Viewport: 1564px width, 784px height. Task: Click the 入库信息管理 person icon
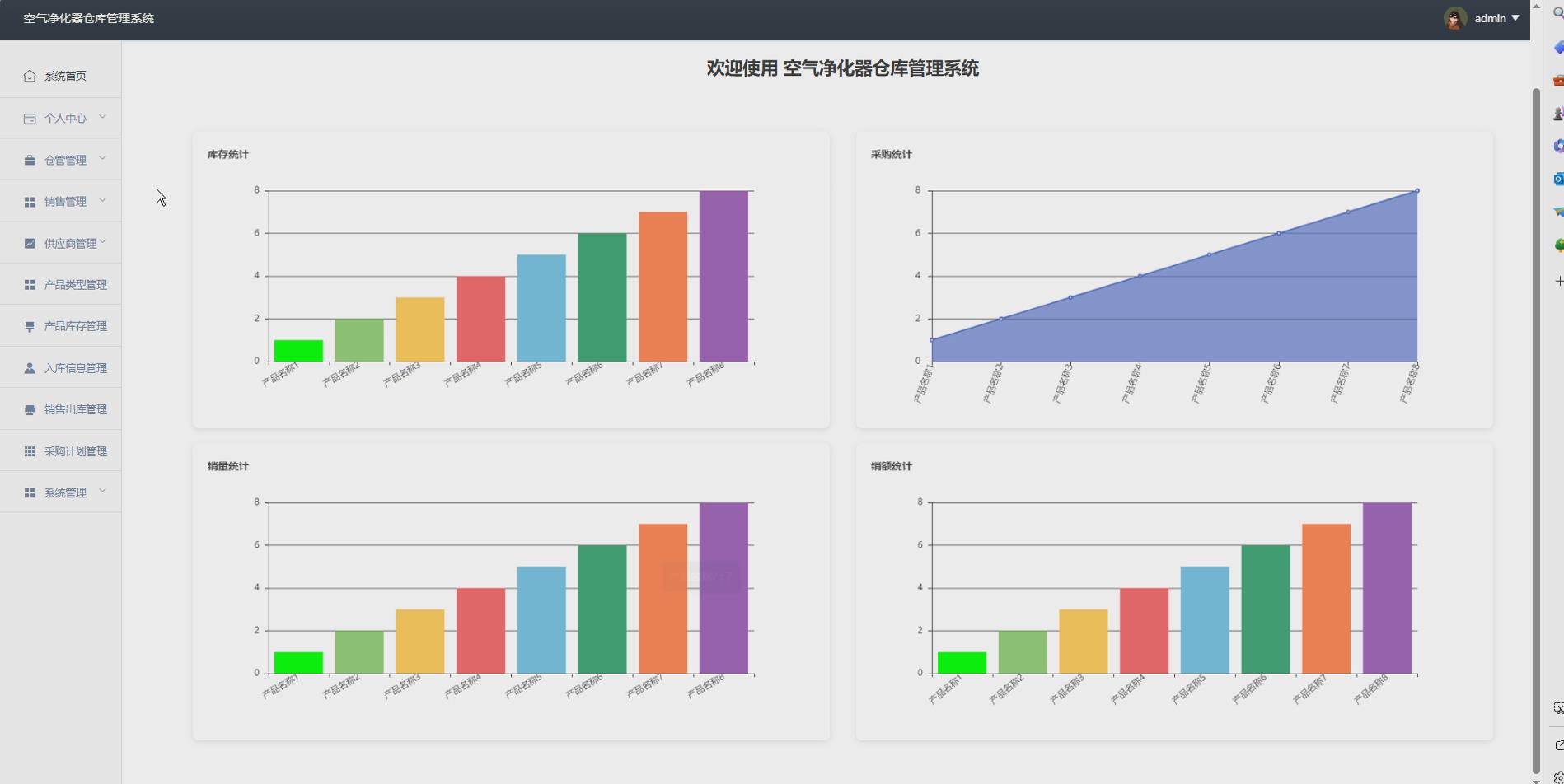click(x=30, y=368)
